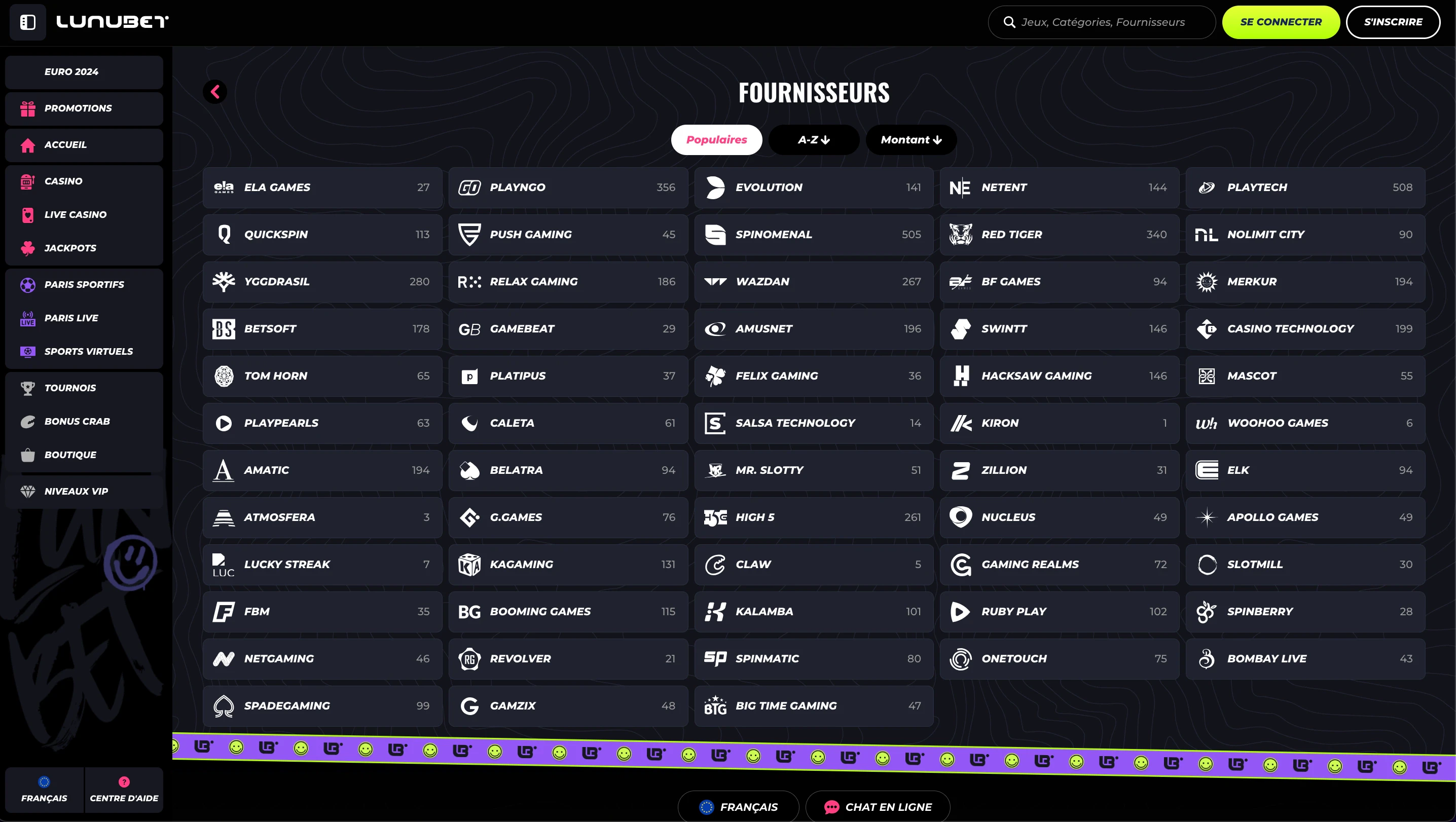Click the Lunubet logo

(113, 22)
